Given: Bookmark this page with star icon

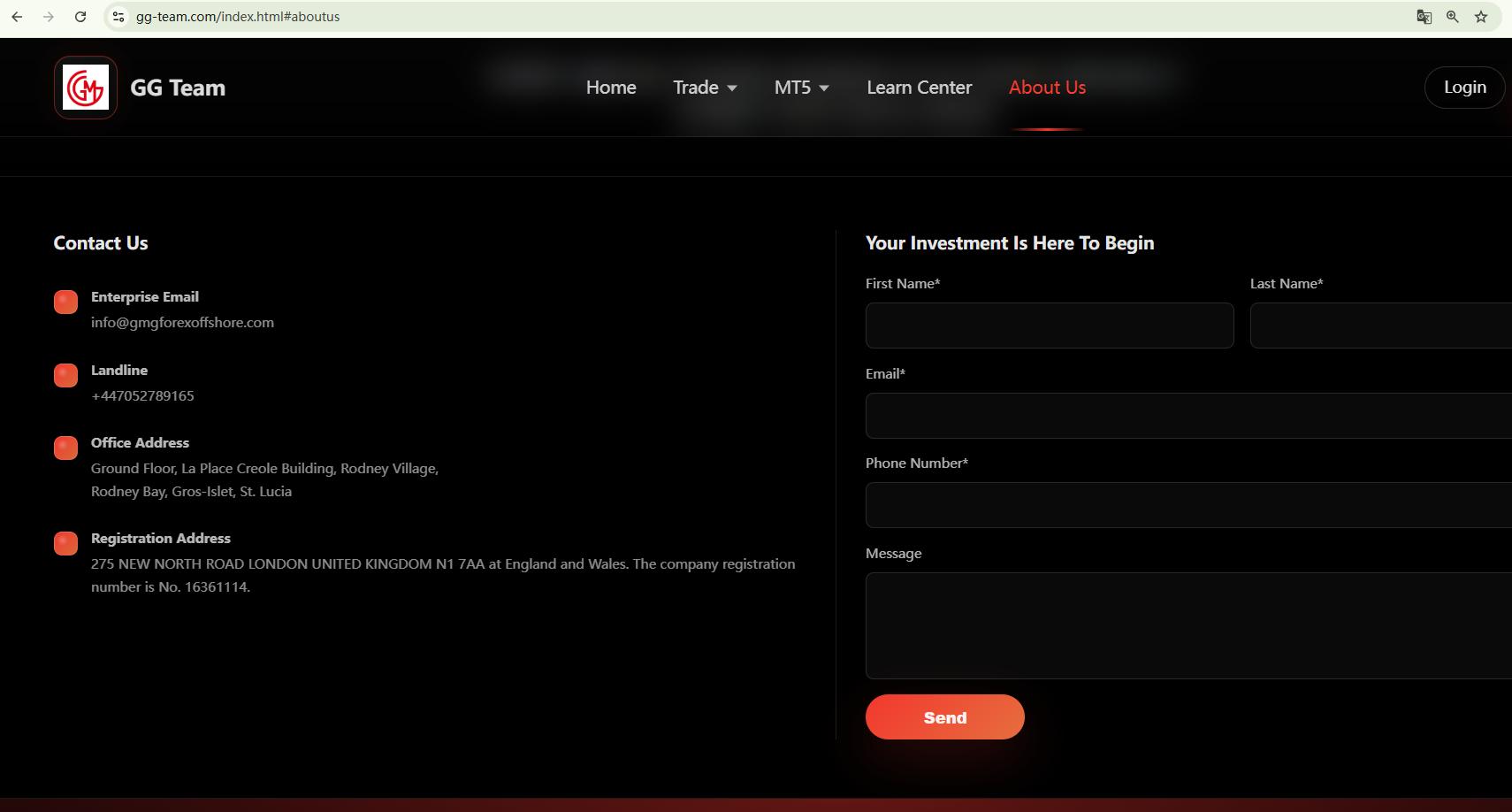Looking at the screenshot, I should pyautogui.click(x=1481, y=17).
